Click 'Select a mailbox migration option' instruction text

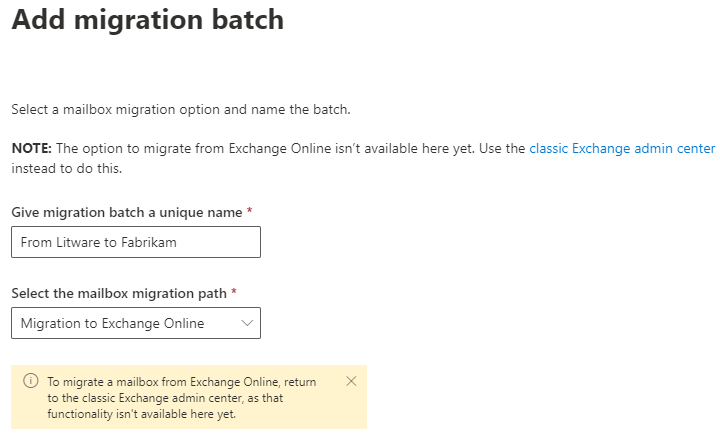[181, 110]
